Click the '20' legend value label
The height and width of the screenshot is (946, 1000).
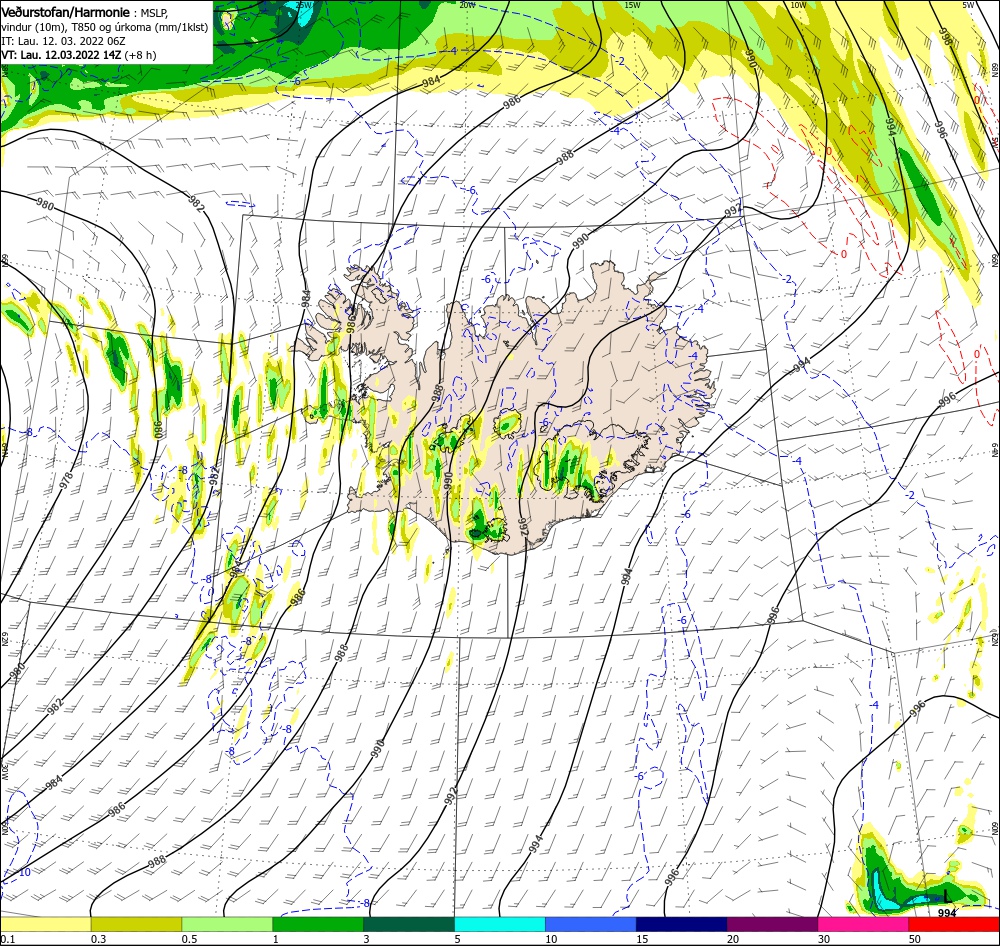point(733,939)
